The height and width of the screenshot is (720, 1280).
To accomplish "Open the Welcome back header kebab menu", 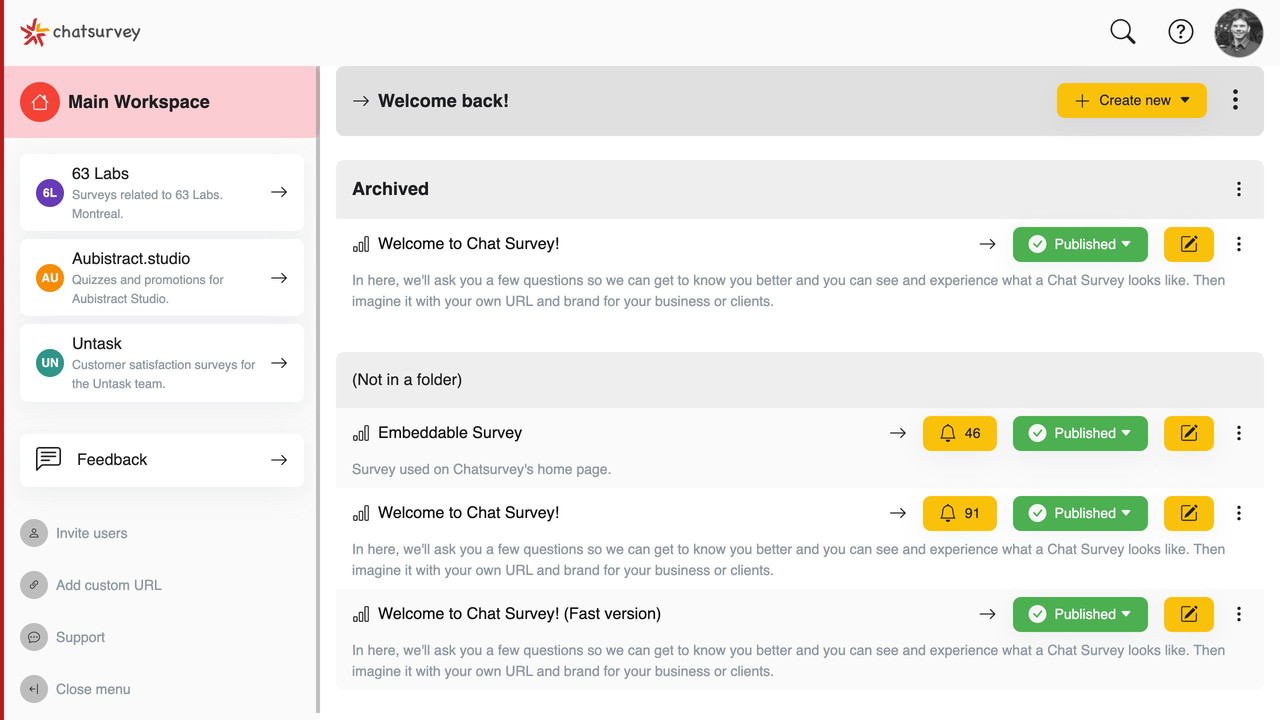I will tap(1236, 100).
